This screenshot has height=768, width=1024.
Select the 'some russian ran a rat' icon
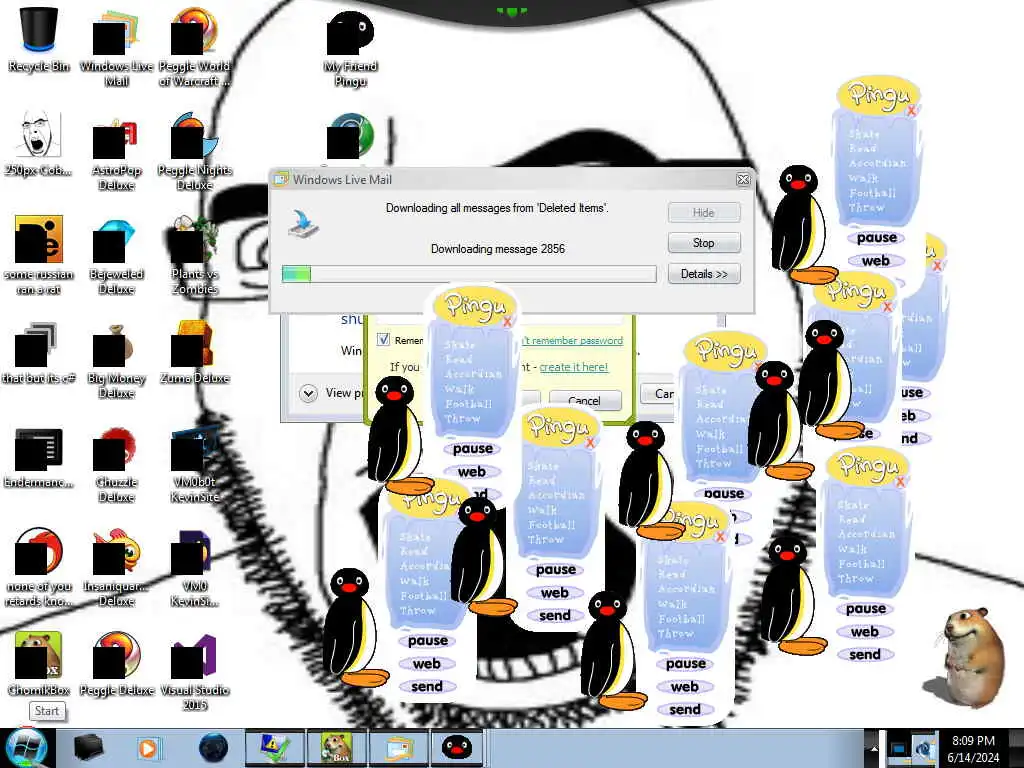pyautogui.click(x=39, y=255)
